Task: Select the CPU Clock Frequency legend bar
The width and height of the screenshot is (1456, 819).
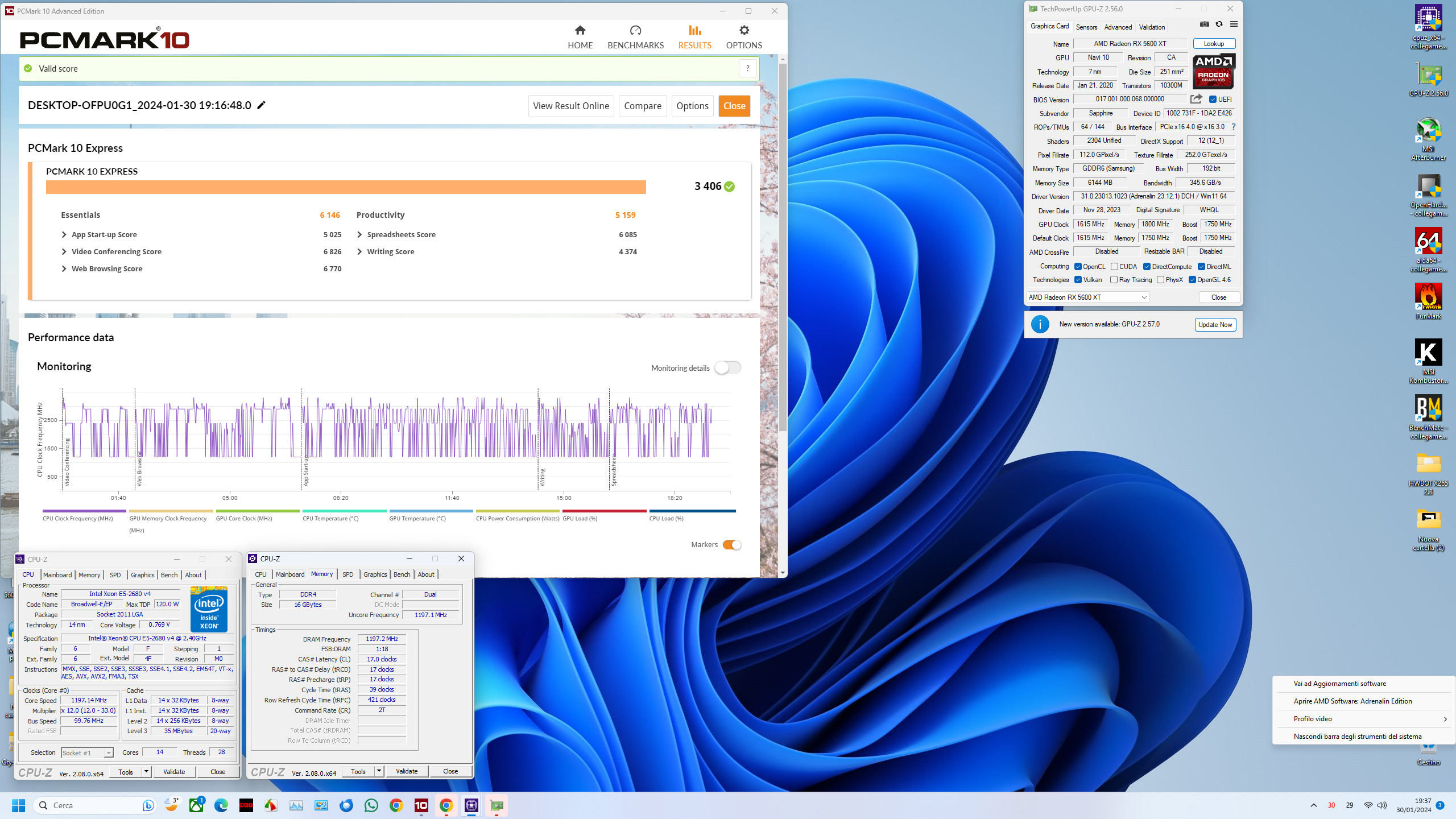Action: click(84, 511)
